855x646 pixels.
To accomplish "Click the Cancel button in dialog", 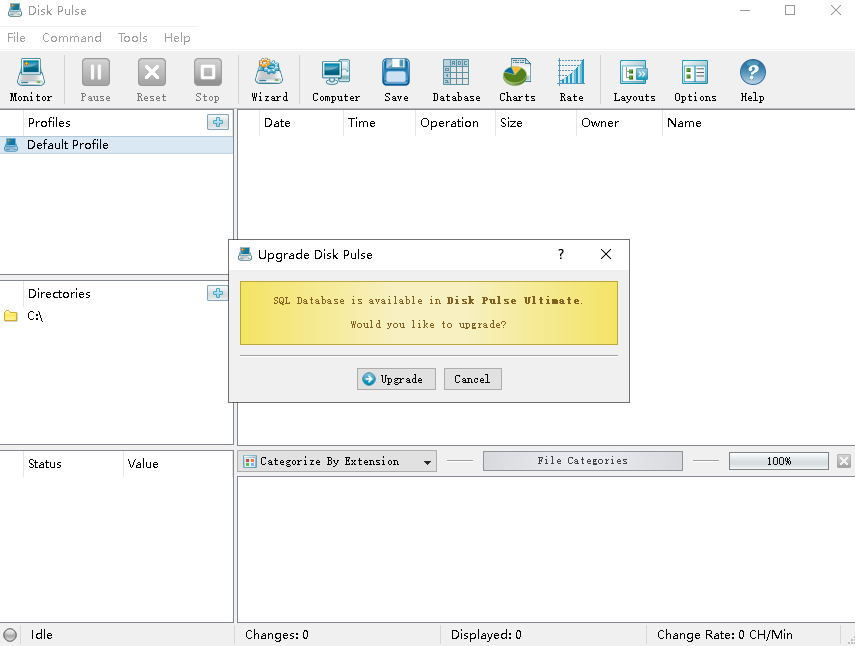I will (x=473, y=379).
